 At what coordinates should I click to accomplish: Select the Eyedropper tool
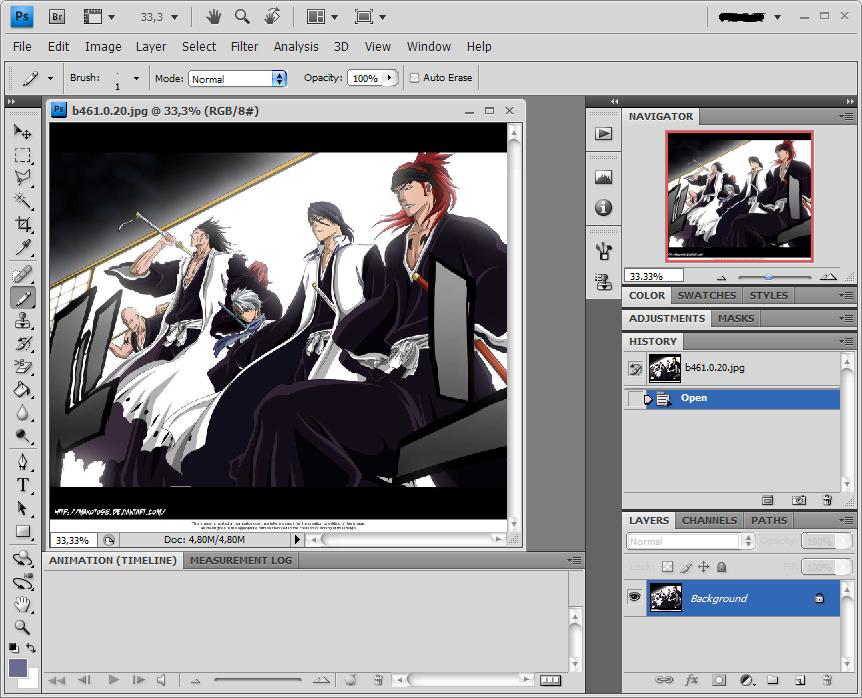pyautogui.click(x=23, y=248)
